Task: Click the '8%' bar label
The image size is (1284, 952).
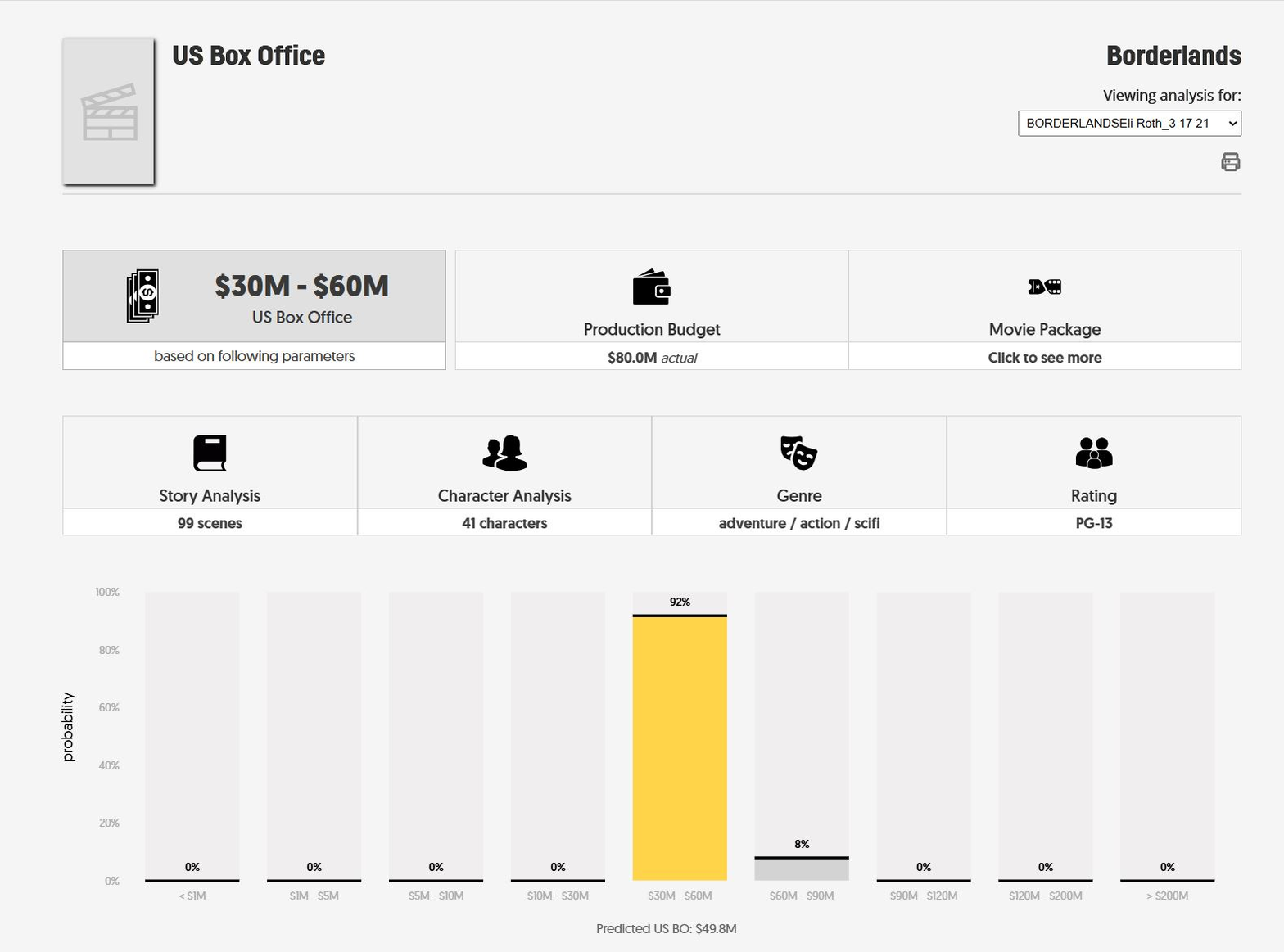Action: click(802, 844)
